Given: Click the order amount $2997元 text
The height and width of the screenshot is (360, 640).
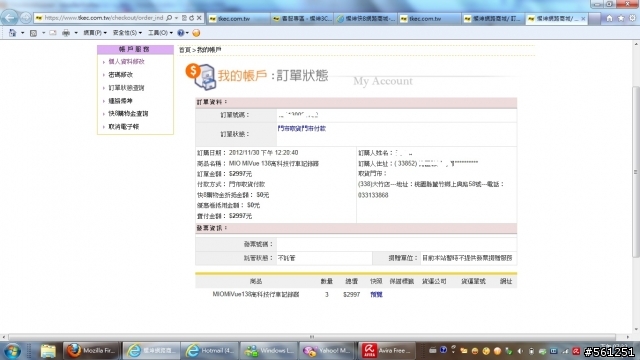Looking at the screenshot, I should pos(240,174).
